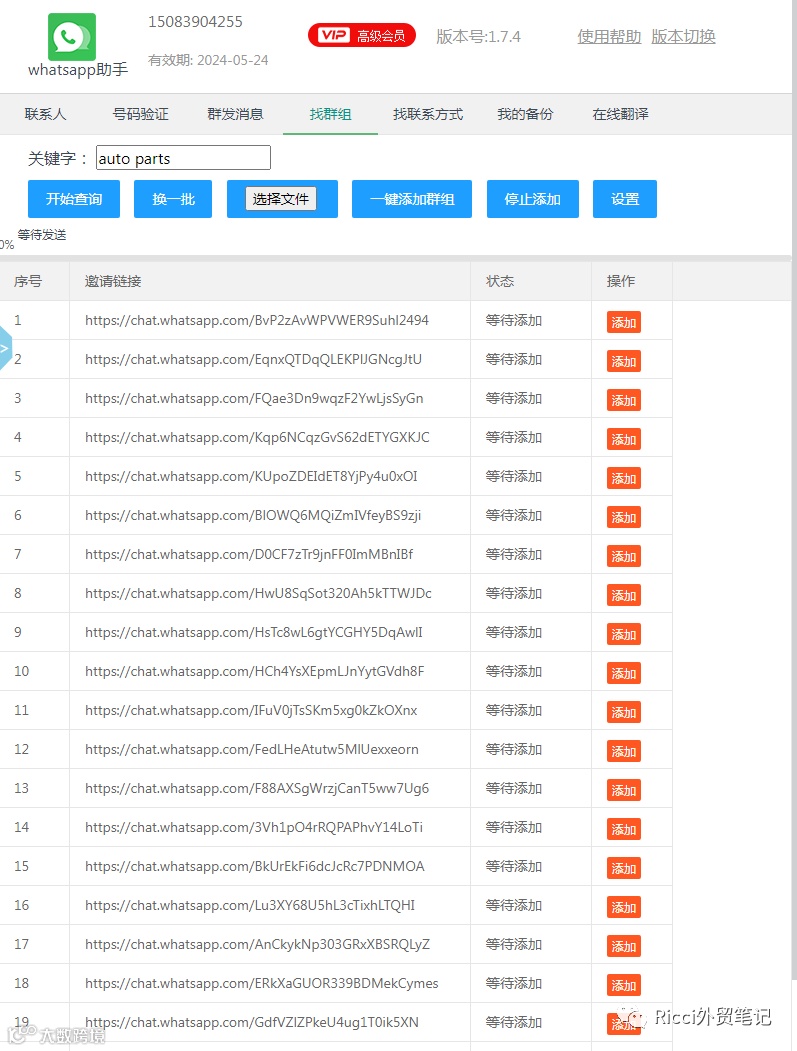Click 添加 for row 13 invite link

click(x=624, y=790)
